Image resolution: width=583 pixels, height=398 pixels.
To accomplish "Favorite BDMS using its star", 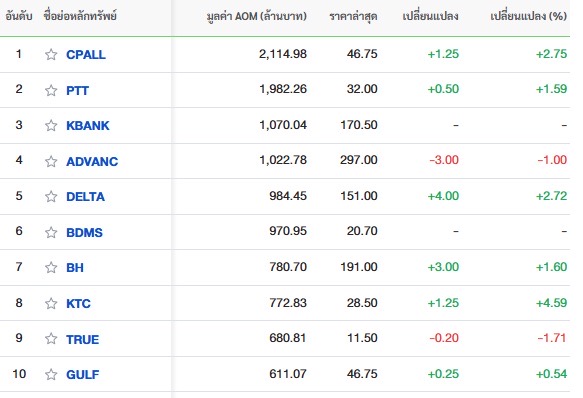I will (x=51, y=232).
